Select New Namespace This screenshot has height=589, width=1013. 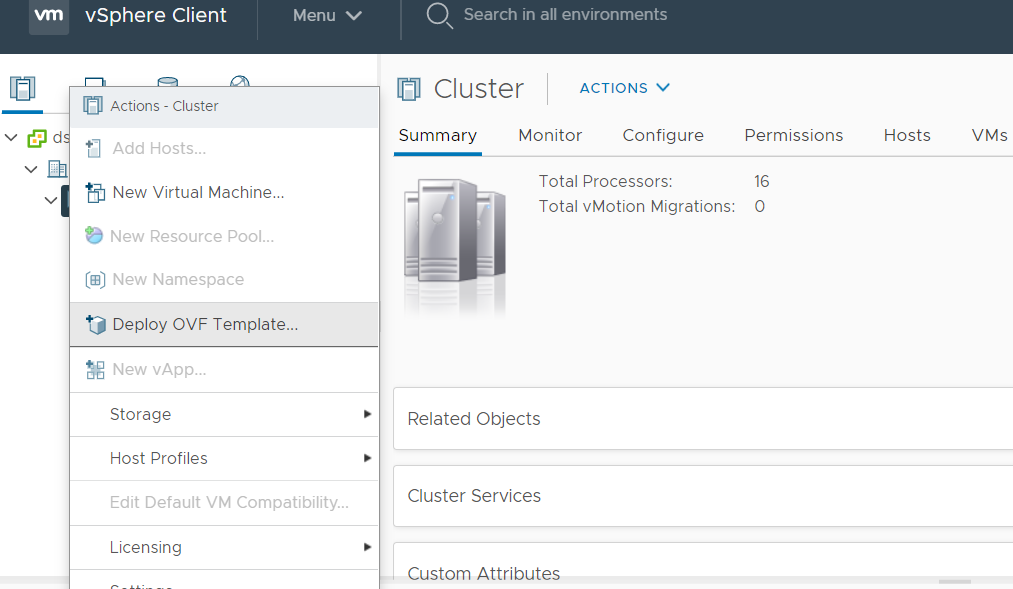click(224, 280)
